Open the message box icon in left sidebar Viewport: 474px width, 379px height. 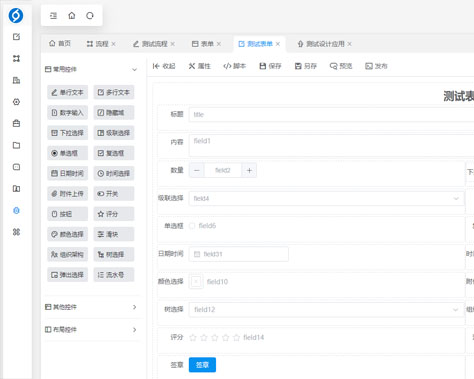click(16, 167)
